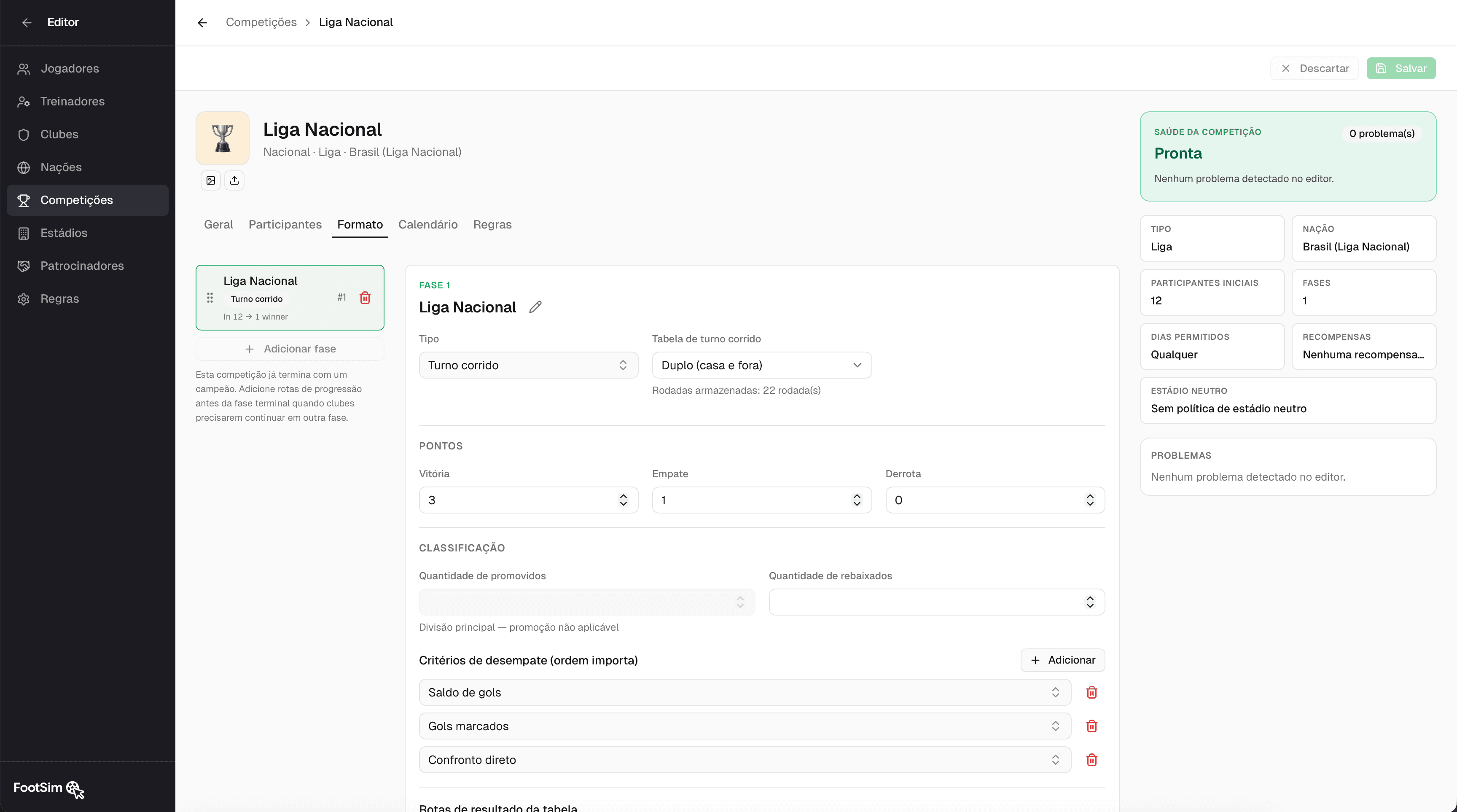Switch to the Calendário tab
Image resolution: width=1457 pixels, height=812 pixels.
(x=427, y=224)
